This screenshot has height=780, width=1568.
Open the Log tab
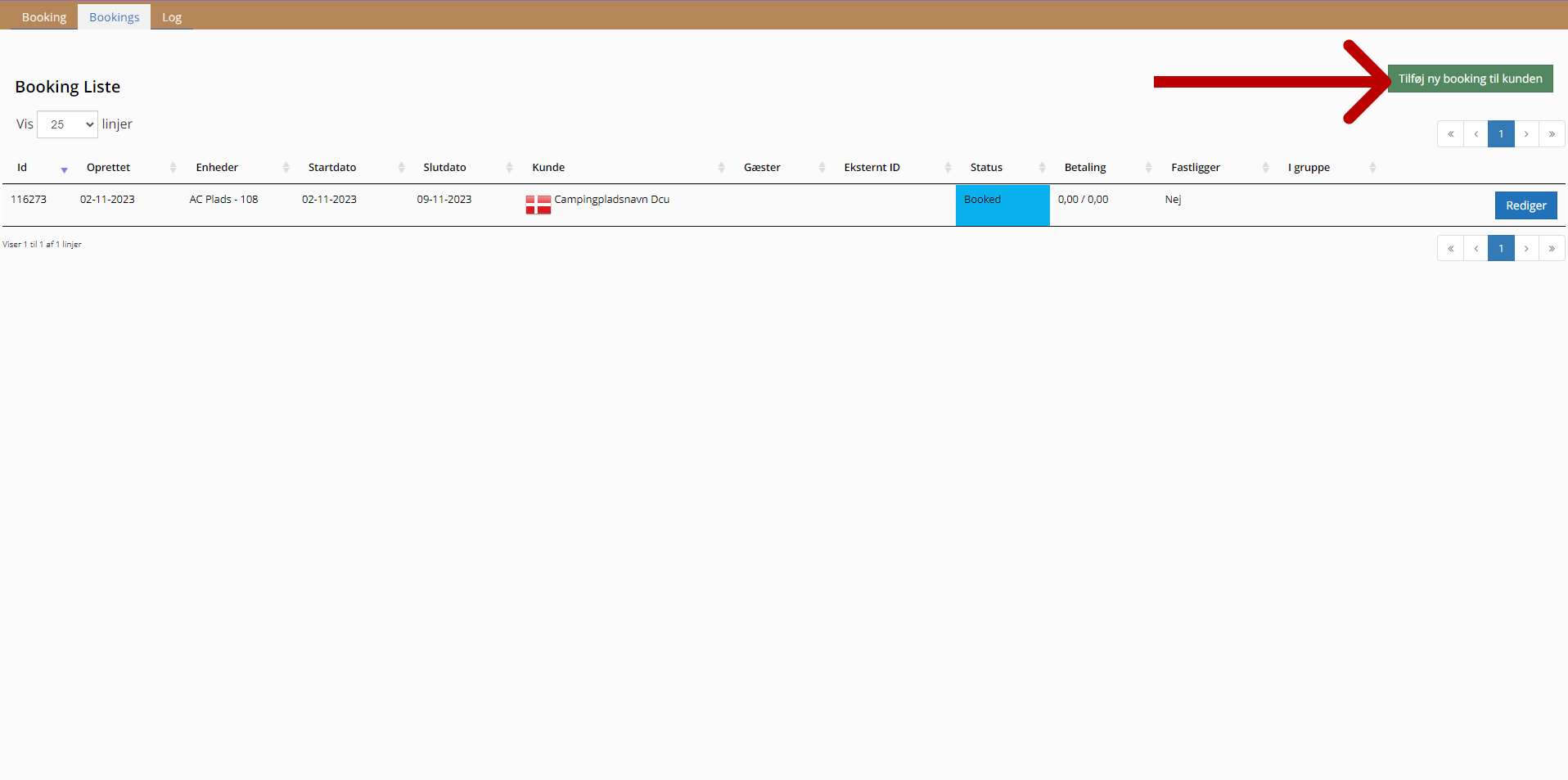point(172,17)
